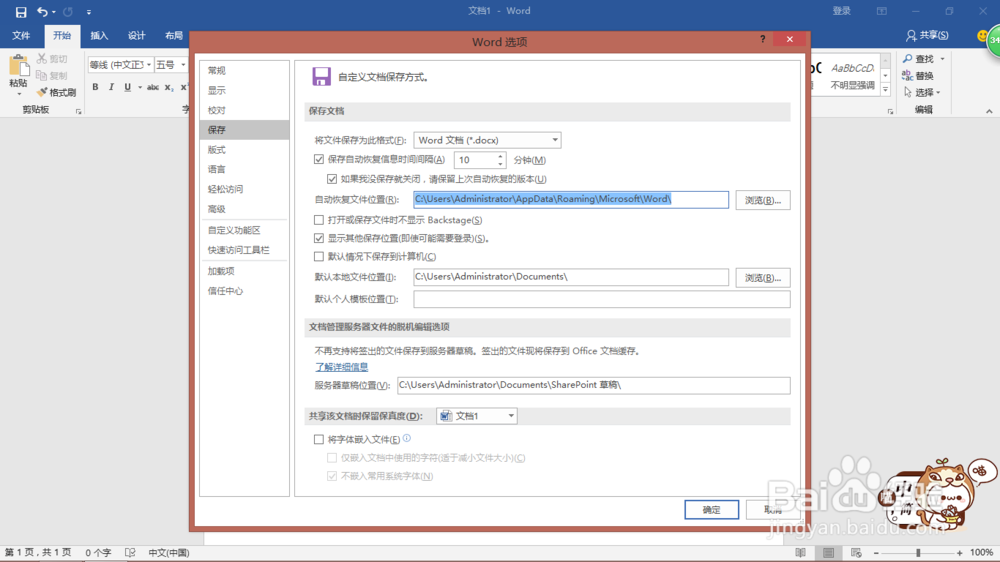Collapse the ribbon with the caret icon
Viewport: 1000px width, 562px height.
tap(989, 111)
